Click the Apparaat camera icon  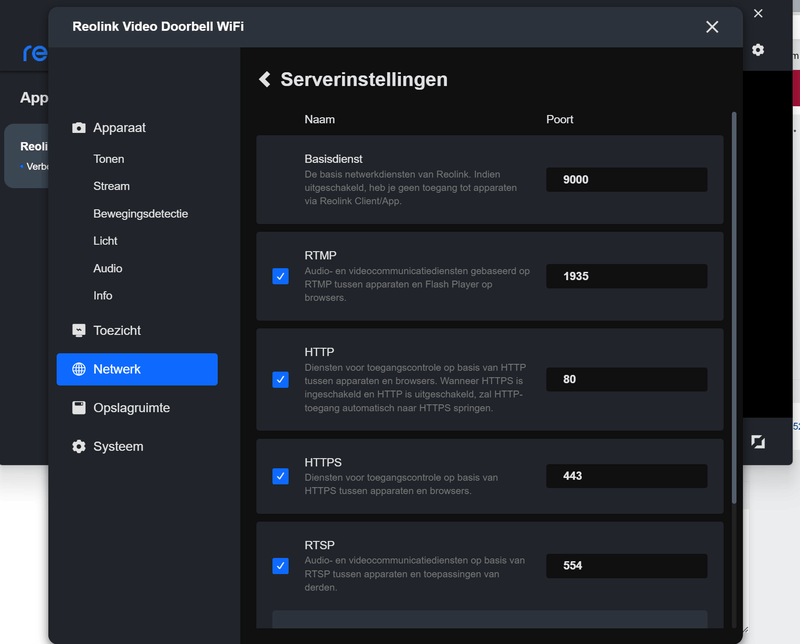(x=79, y=128)
